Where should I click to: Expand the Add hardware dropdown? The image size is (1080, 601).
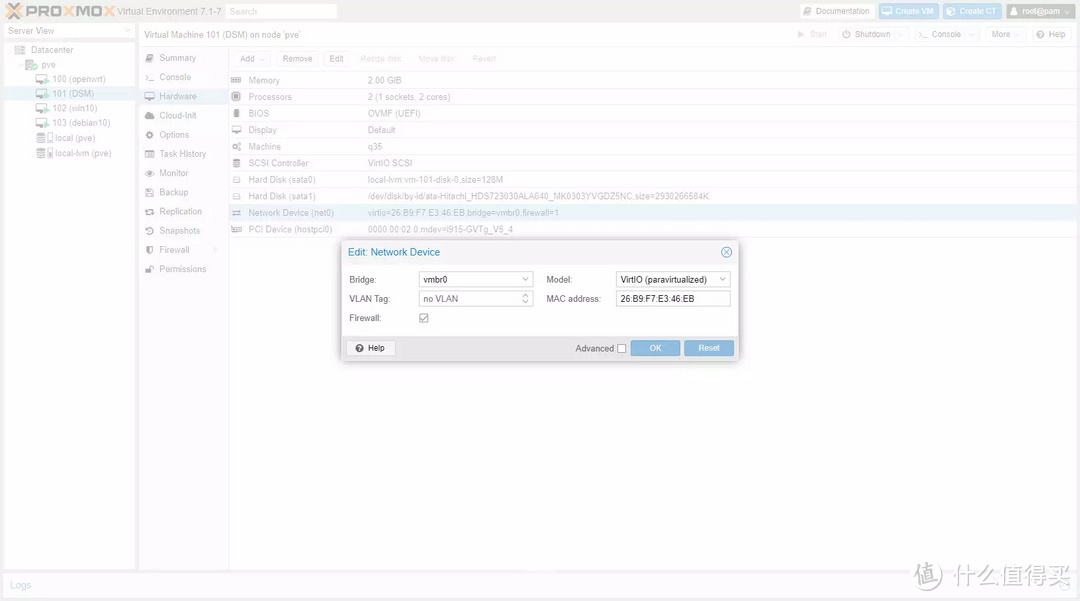tap(252, 59)
